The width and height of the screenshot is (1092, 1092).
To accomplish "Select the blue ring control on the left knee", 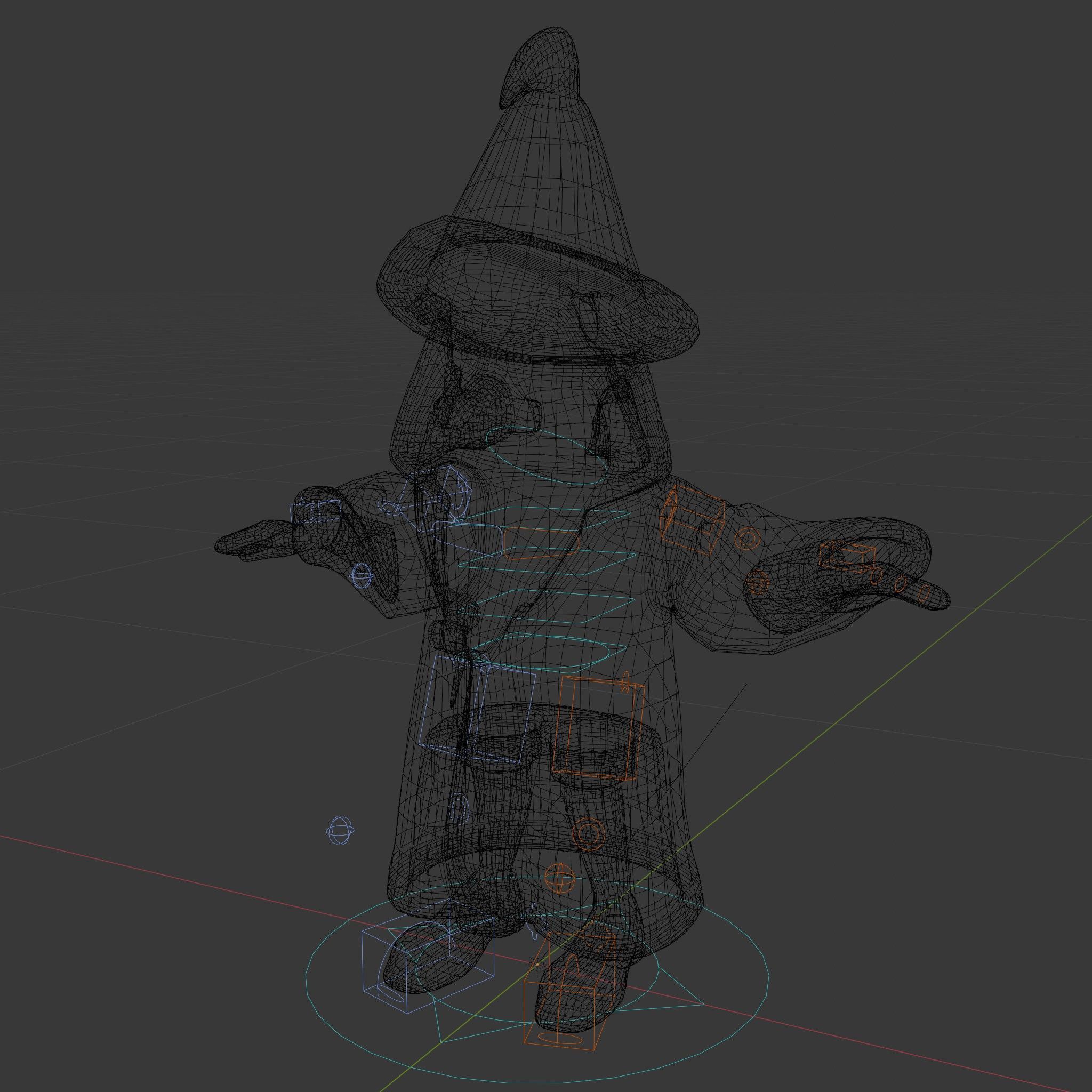I will click(460, 809).
